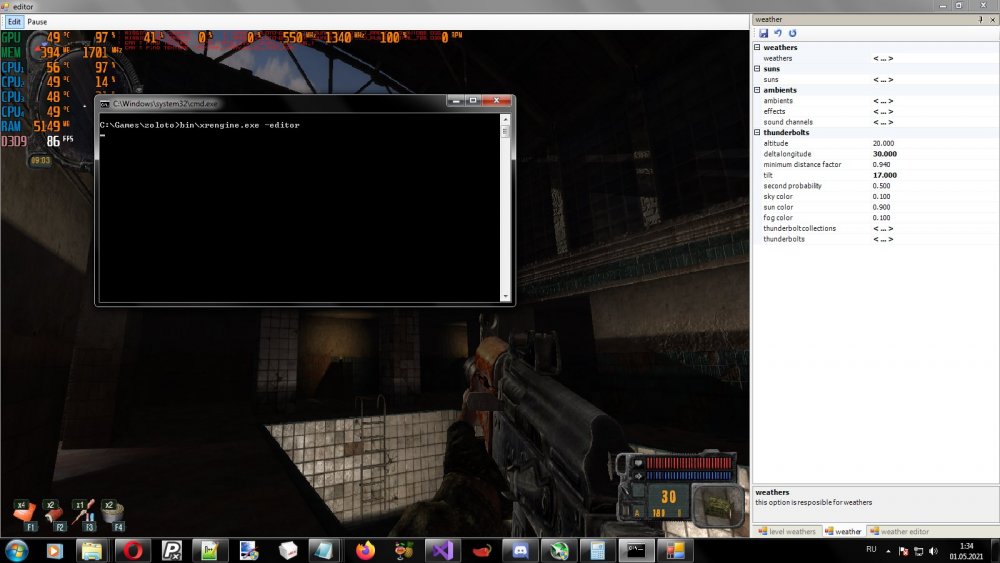Switch to the cmd taskbar button

point(636,550)
